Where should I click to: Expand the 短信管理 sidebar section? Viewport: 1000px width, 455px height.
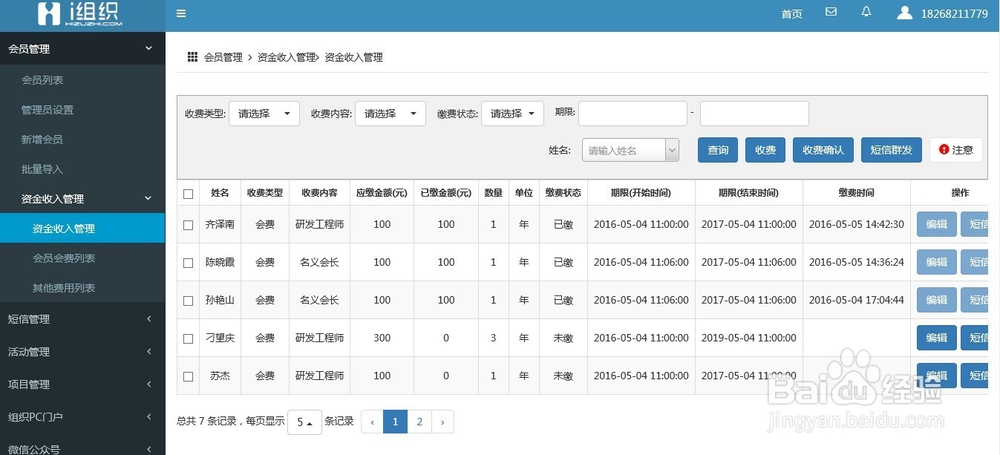coord(82,319)
